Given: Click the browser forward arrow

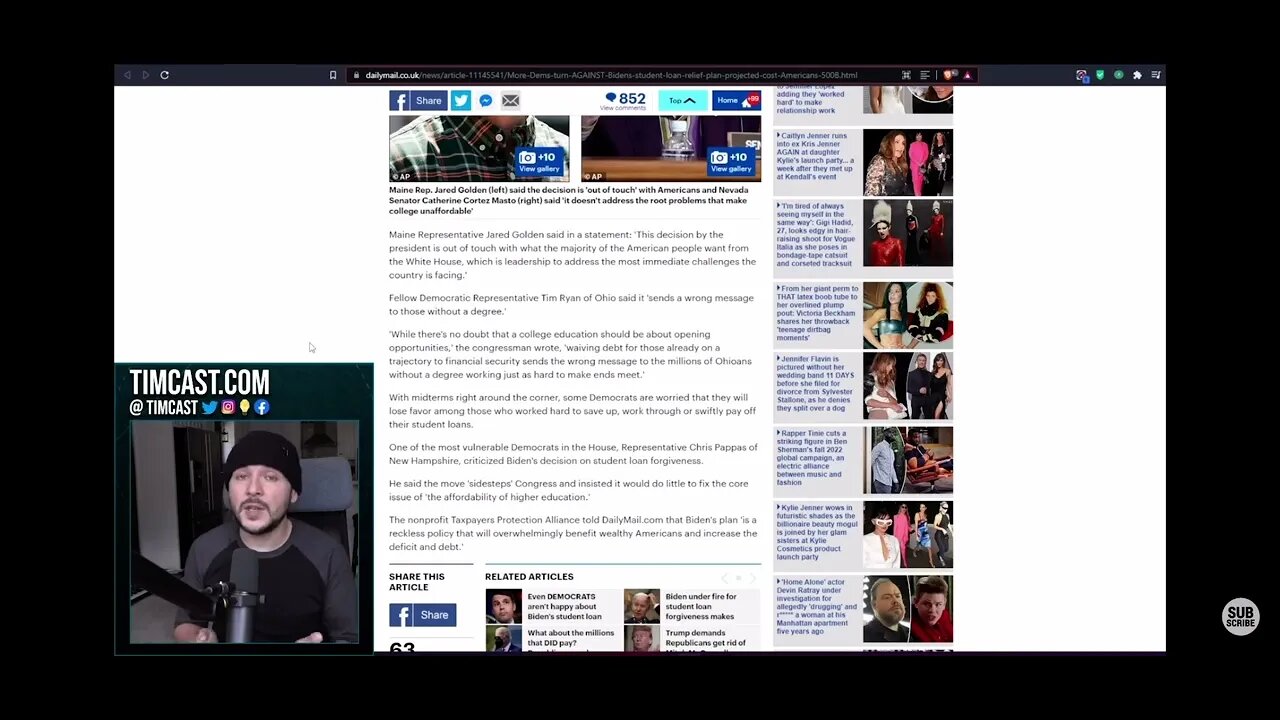Looking at the screenshot, I should click(146, 75).
